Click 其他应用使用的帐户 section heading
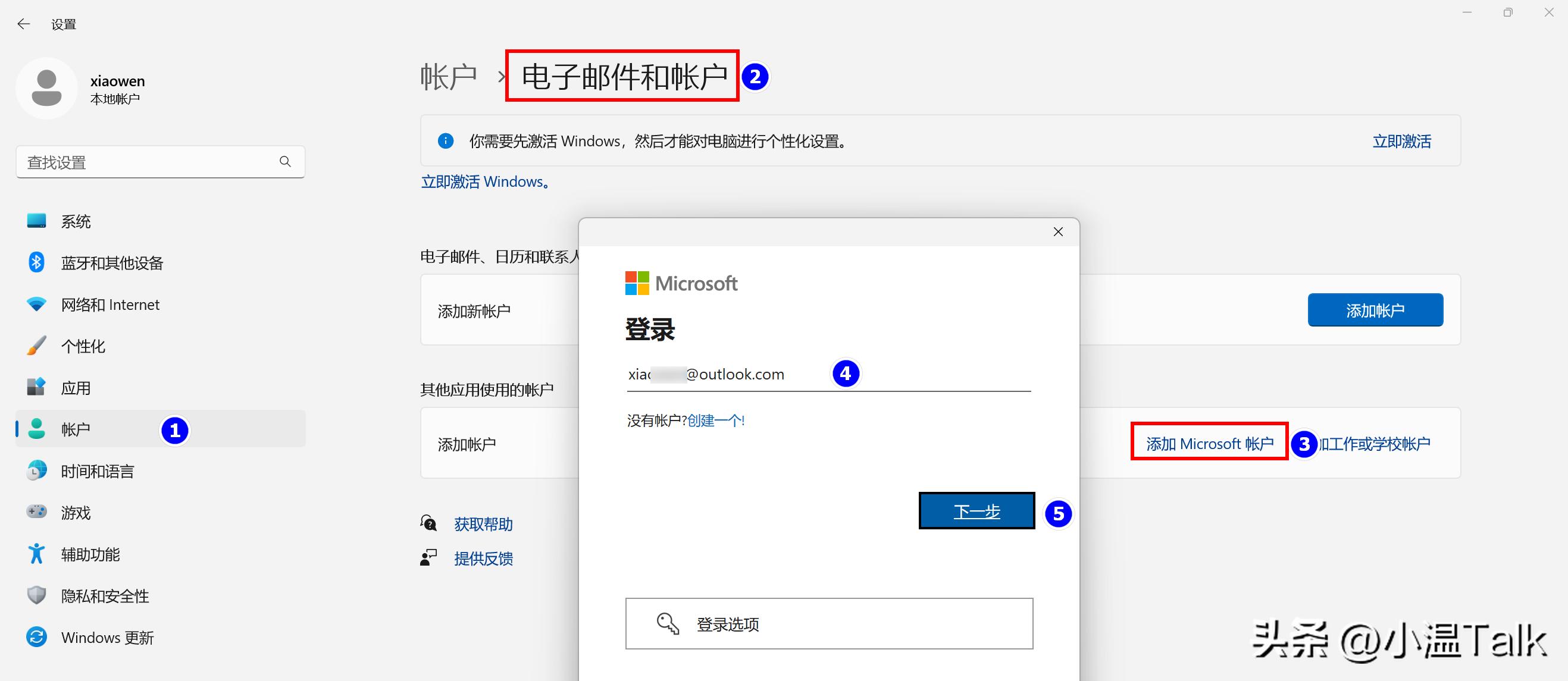1568x681 pixels. (x=487, y=390)
